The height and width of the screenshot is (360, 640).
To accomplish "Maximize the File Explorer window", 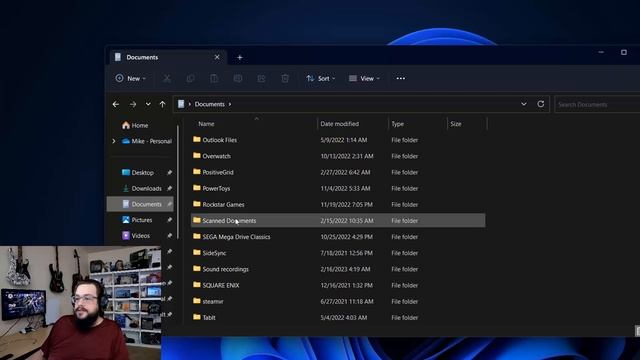I will coord(624,52).
